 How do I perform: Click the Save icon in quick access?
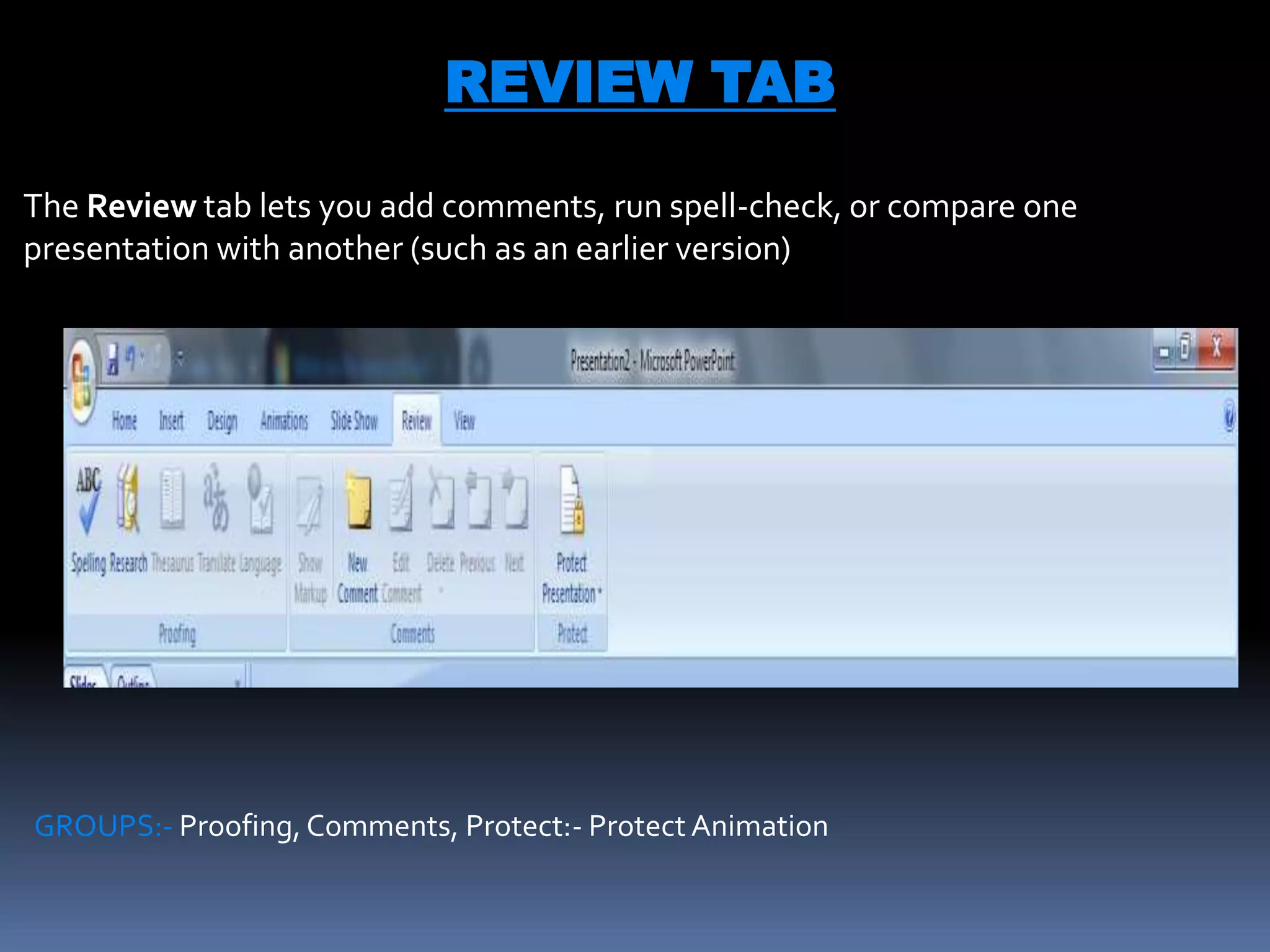(x=112, y=359)
